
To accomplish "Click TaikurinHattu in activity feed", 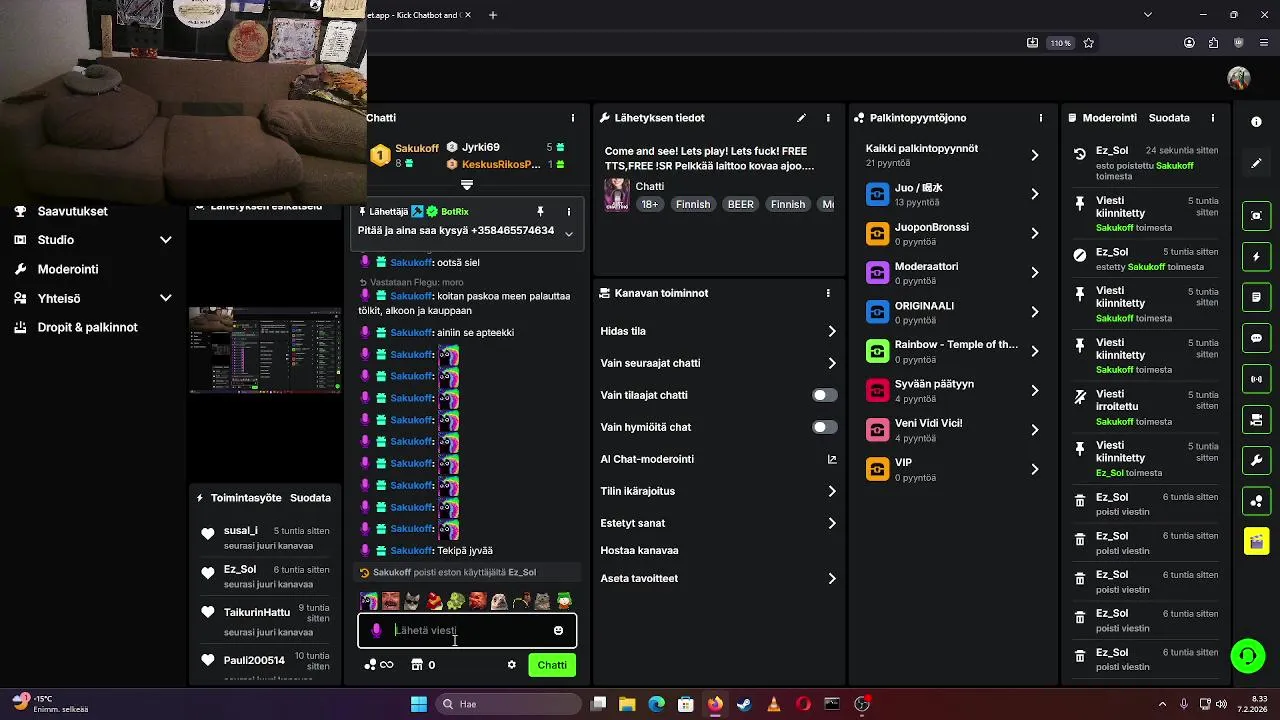I will pos(257,612).
